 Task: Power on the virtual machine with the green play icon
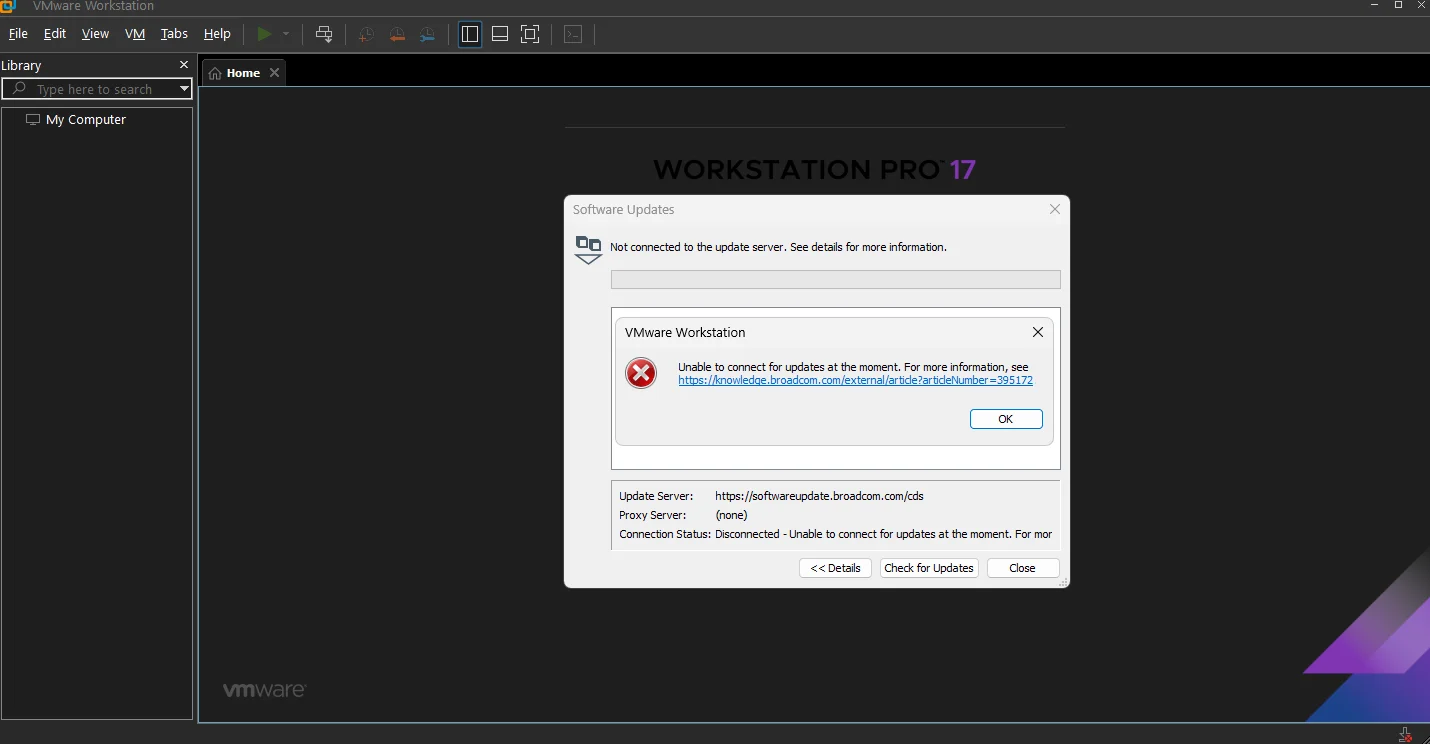(263, 33)
